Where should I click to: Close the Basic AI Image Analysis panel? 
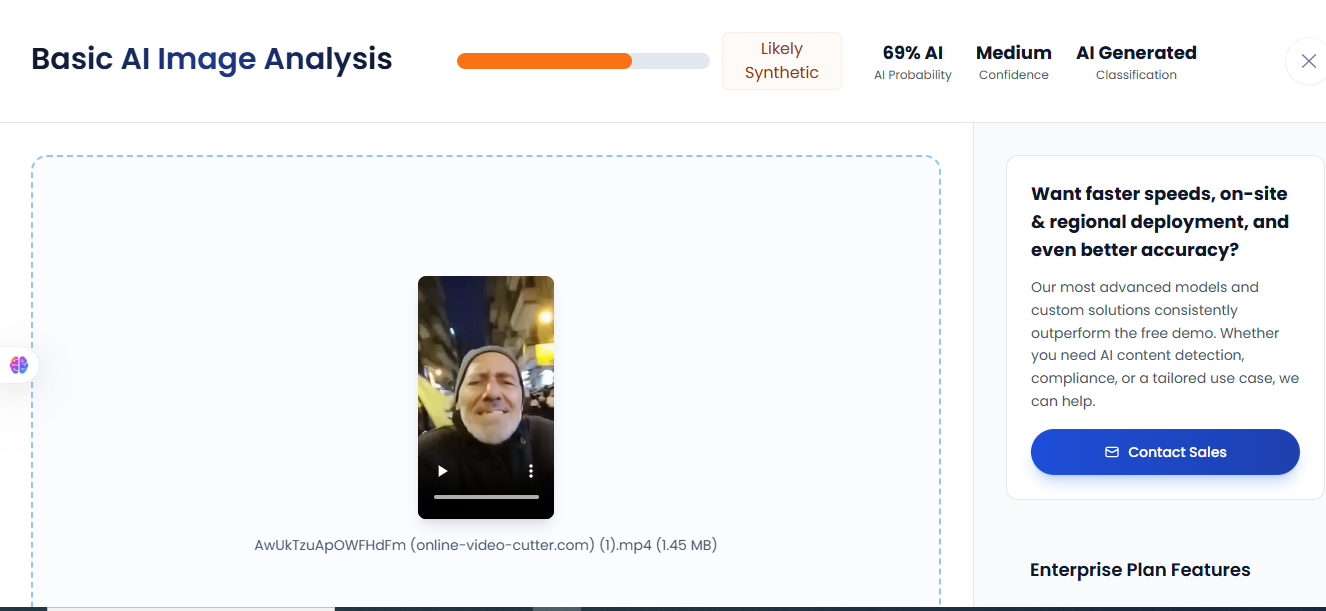(x=1308, y=61)
